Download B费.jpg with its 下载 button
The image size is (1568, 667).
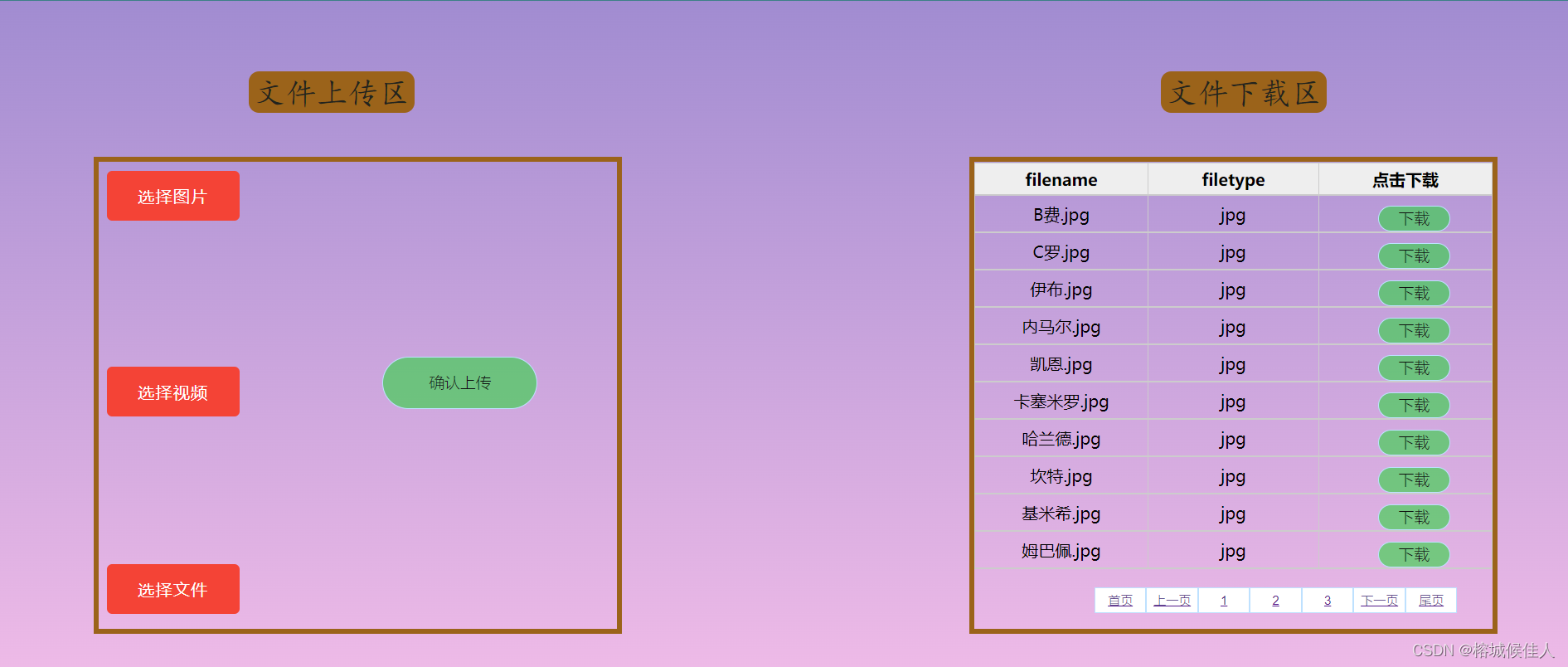[x=1414, y=218]
